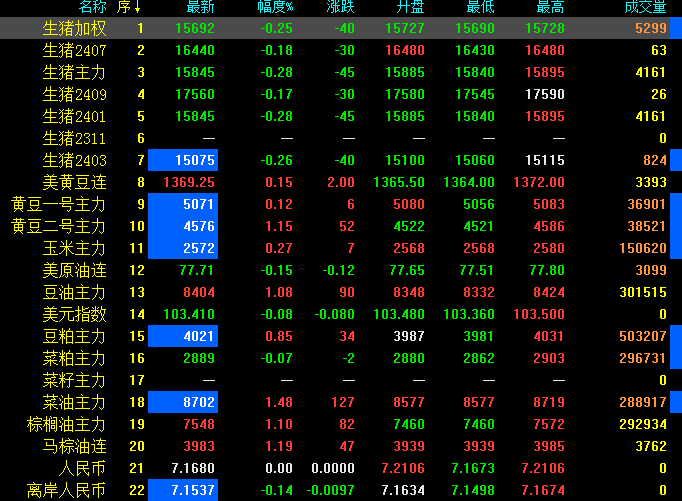Select the 生猪主力 row
The height and width of the screenshot is (501, 682).
341,72
